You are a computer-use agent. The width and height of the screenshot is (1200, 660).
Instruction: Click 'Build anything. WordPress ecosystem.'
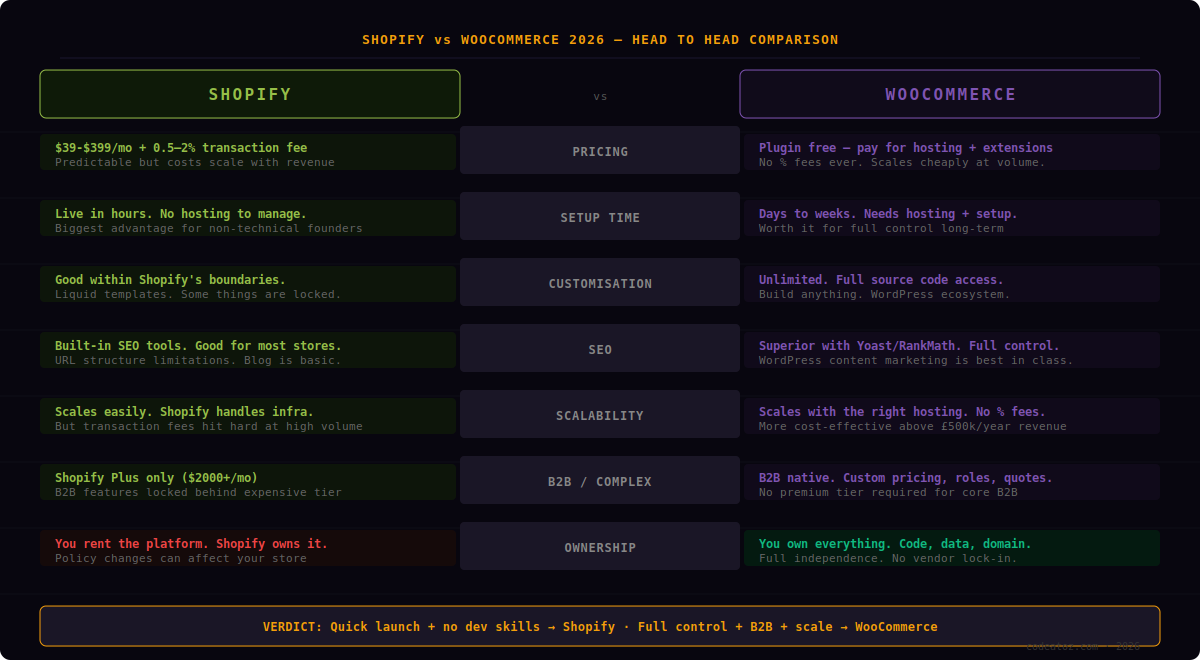pos(885,294)
